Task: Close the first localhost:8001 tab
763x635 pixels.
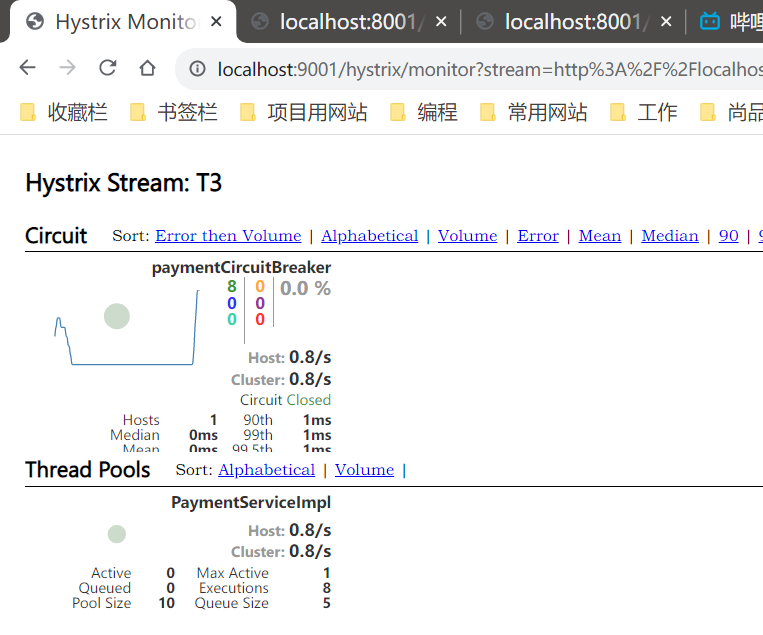Action: (441, 21)
